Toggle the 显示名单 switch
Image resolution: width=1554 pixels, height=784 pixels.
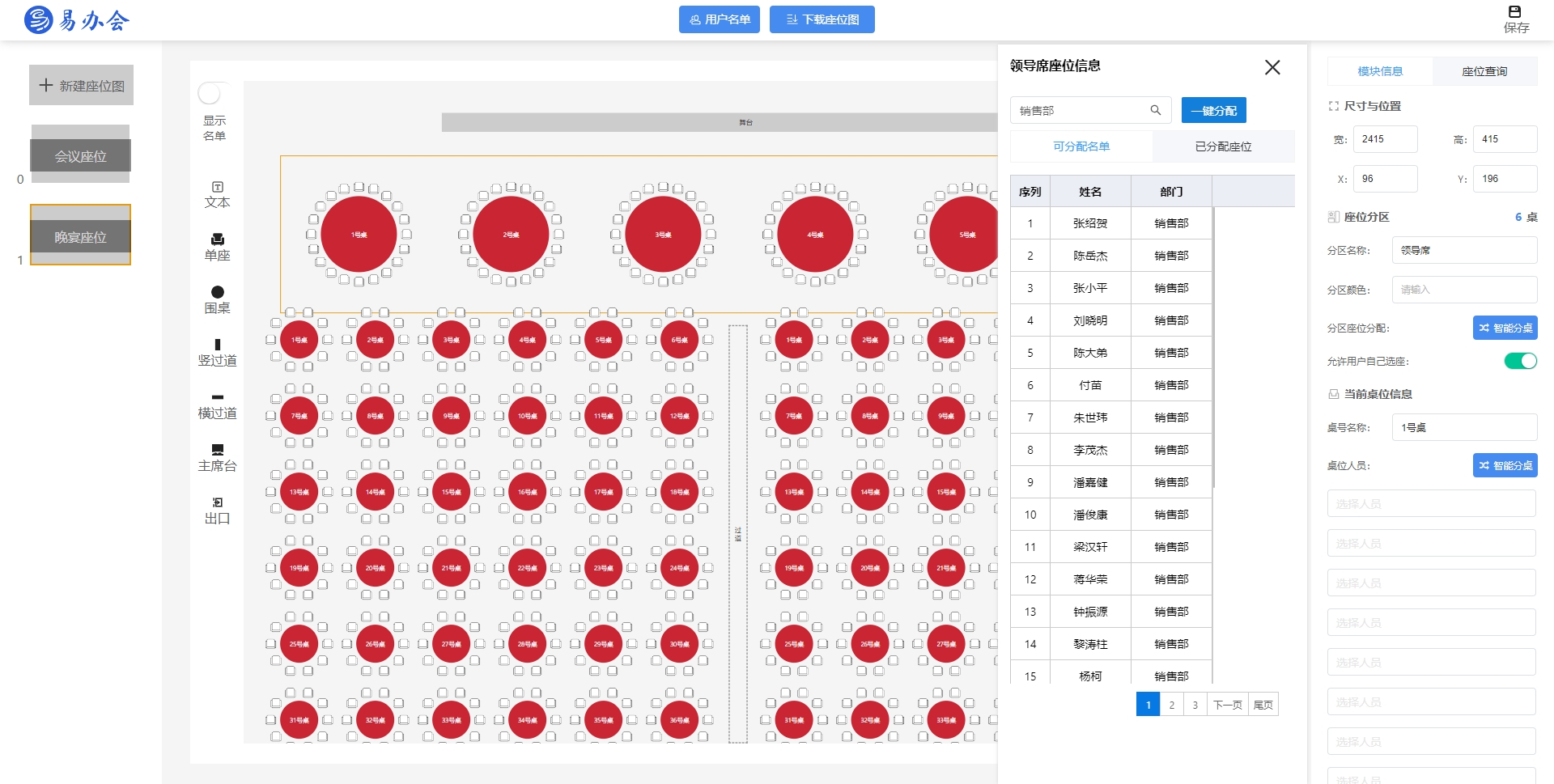click(214, 93)
